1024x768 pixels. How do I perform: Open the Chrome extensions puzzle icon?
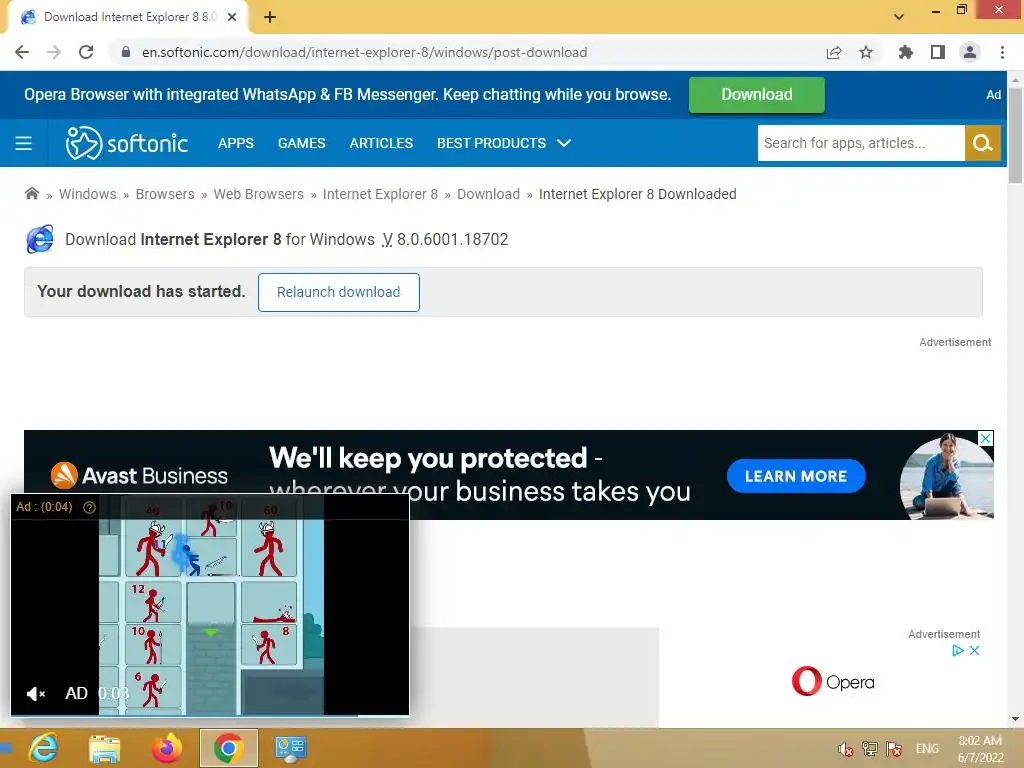point(906,52)
